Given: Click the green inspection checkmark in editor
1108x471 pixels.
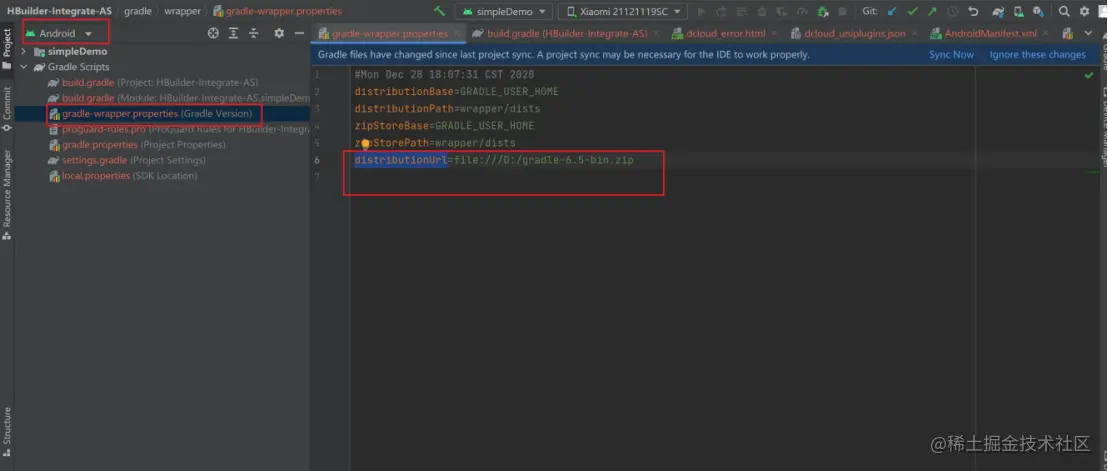Looking at the screenshot, I should click(x=1089, y=75).
